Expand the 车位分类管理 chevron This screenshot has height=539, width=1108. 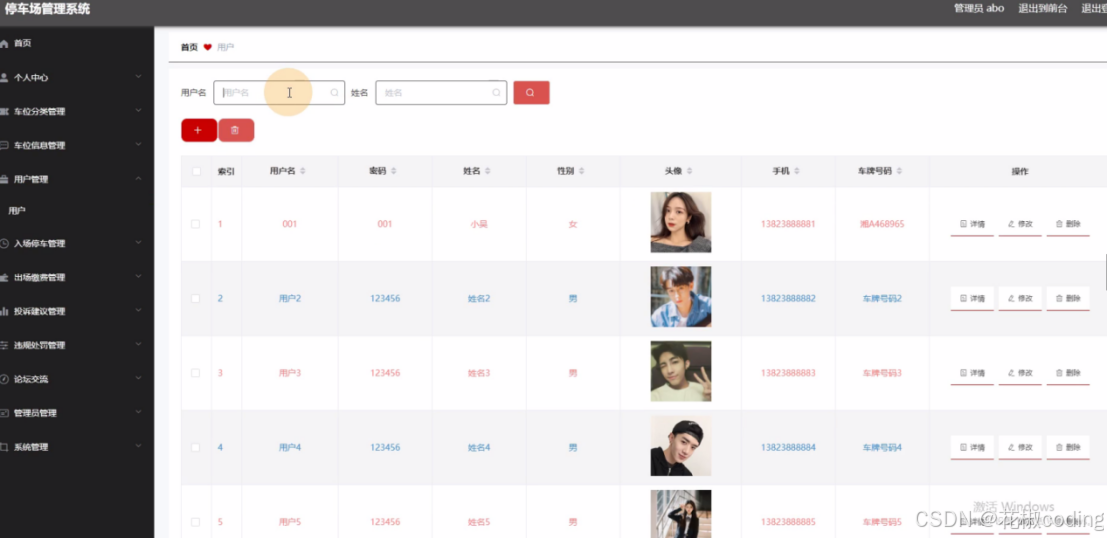pos(138,110)
